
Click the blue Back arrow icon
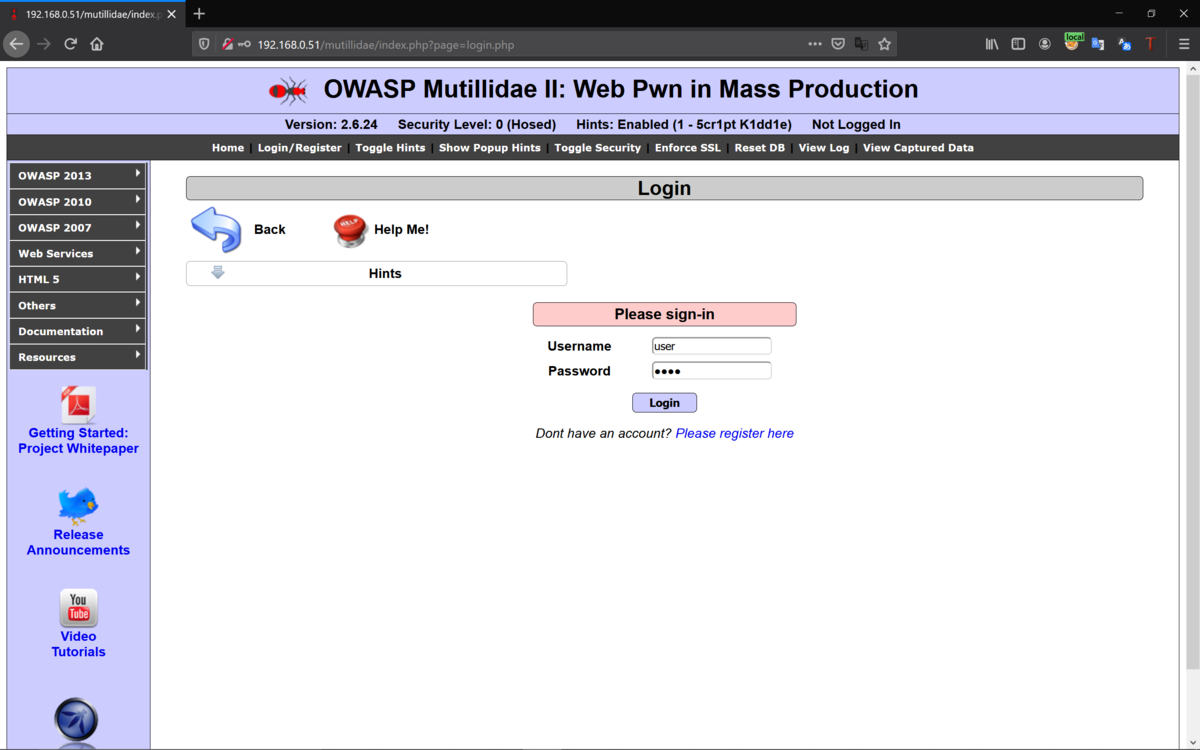(216, 229)
